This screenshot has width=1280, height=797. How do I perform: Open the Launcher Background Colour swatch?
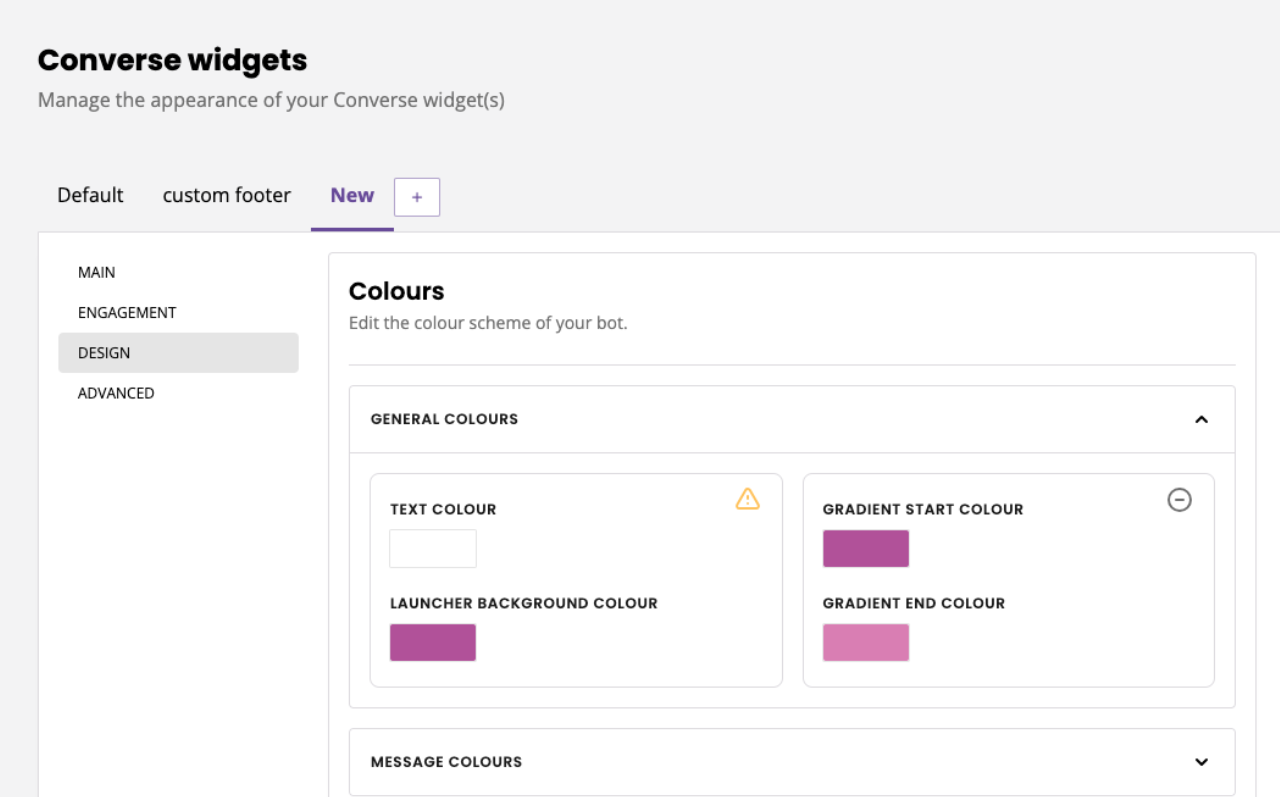(x=433, y=643)
